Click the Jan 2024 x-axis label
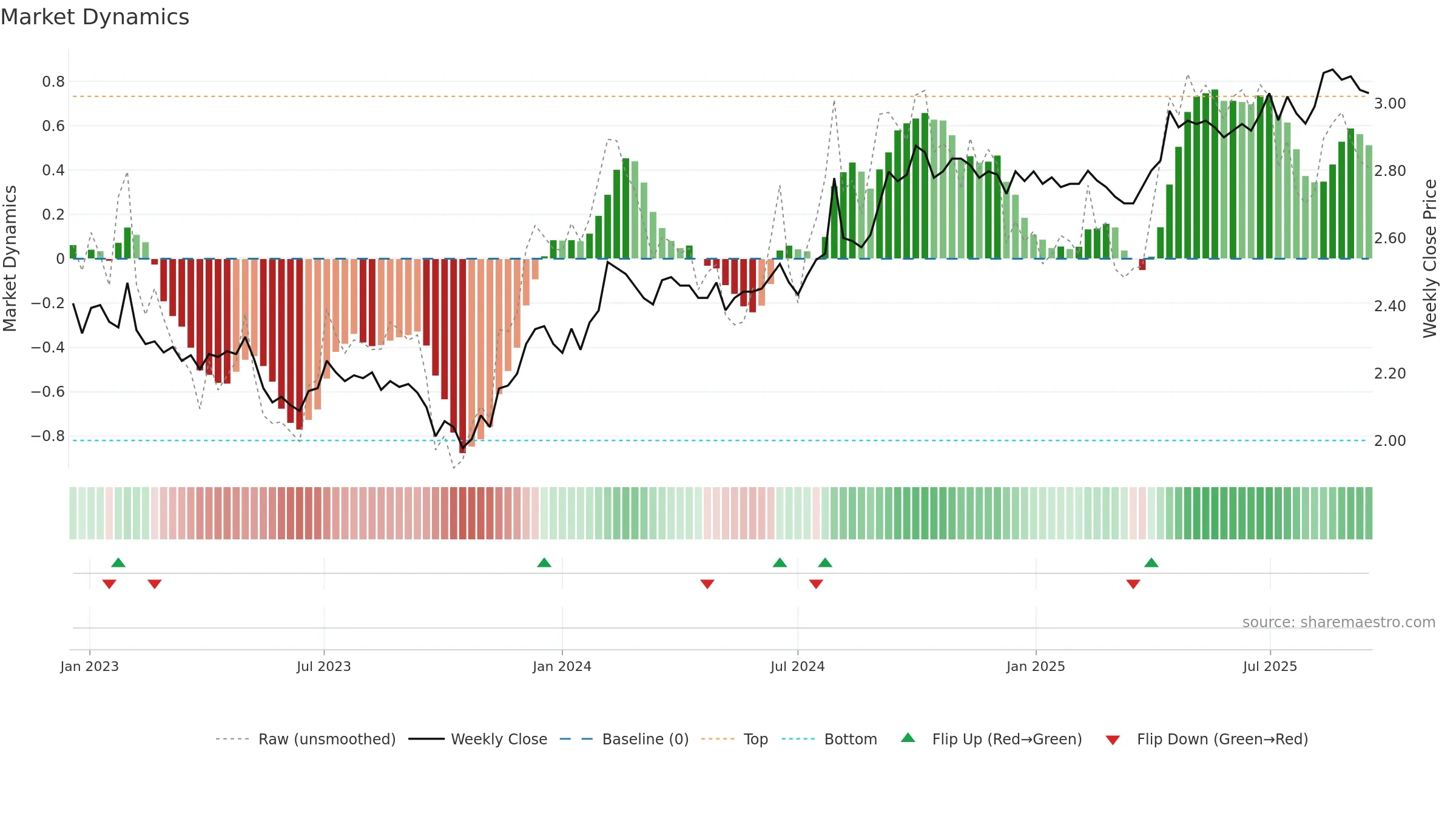Screen dimensions: 1456x819 point(562,666)
